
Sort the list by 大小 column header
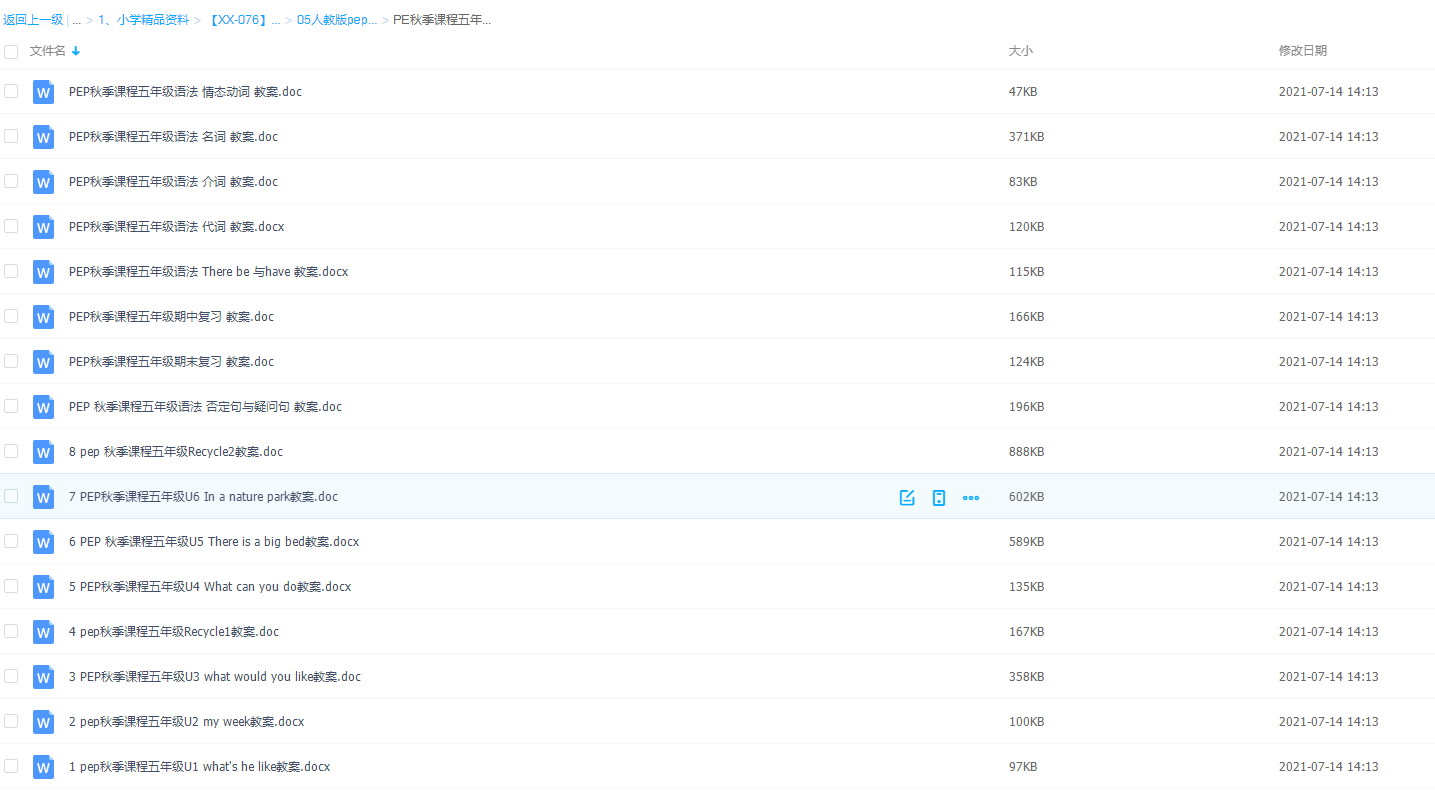(x=1020, y=51)
